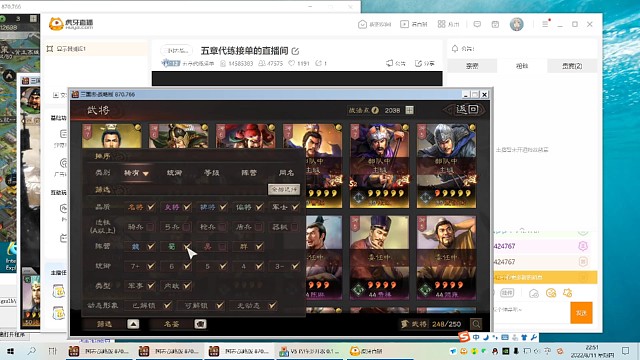Screen dimensions: 640x360
Task: Click the announcement icon left of share
Action: click(x=396, y=63)
